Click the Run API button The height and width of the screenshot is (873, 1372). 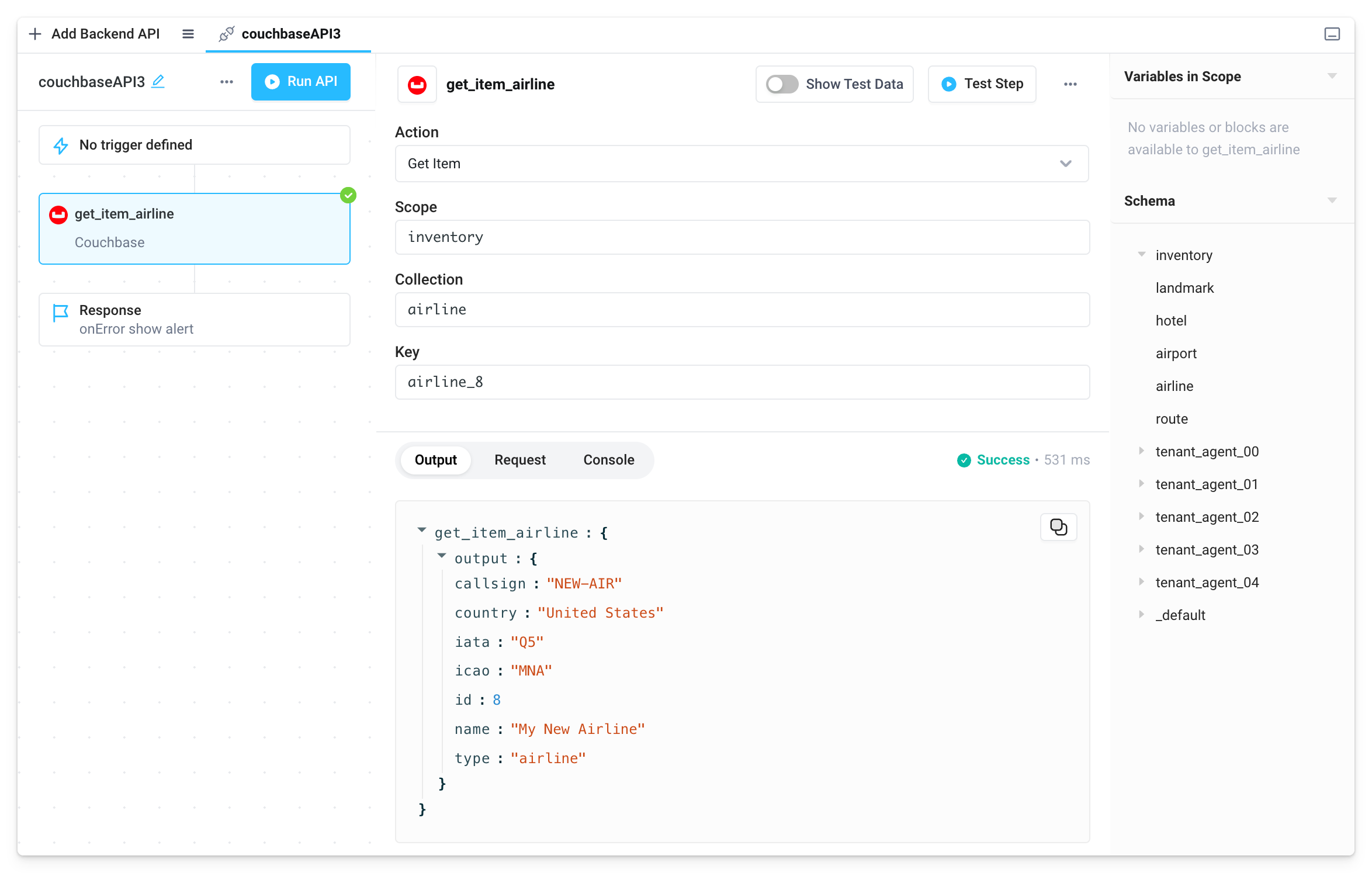click(x=300, y=82)
